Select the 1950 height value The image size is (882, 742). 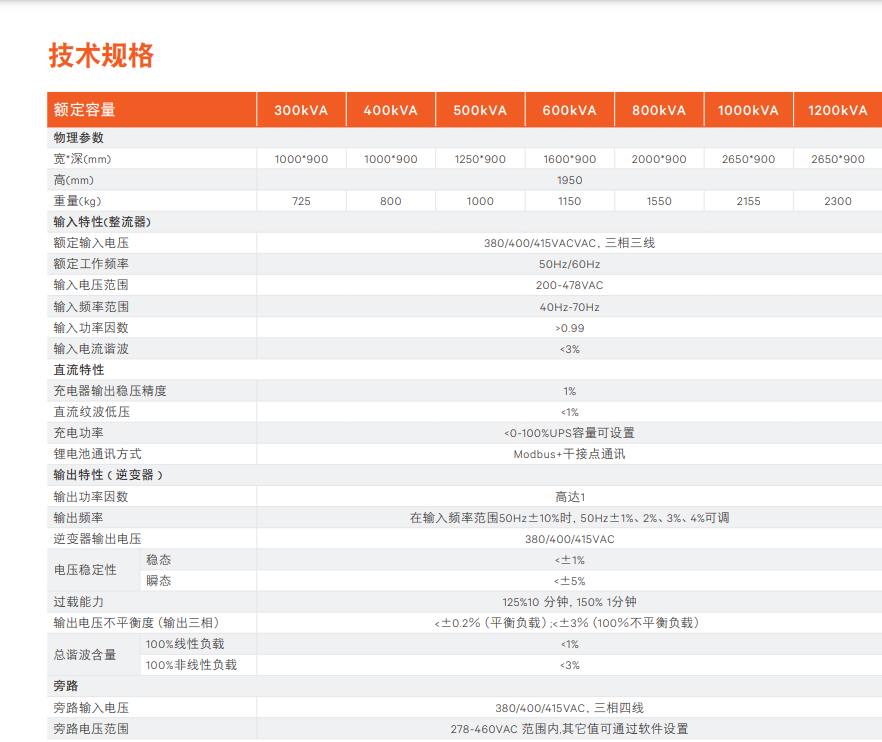pyautogui.click(x=569, y=180)
